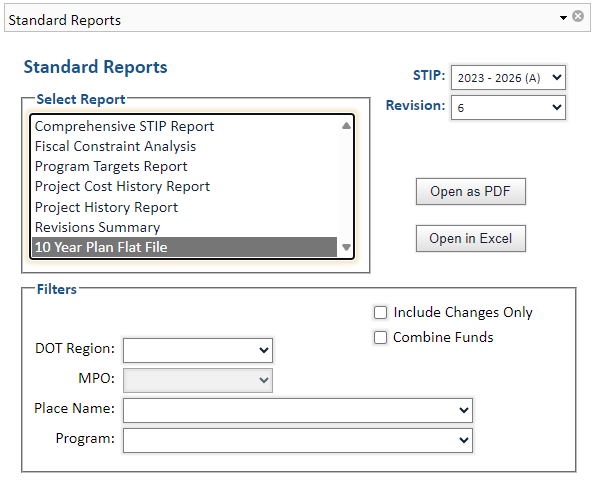The width and height of the screenshot is (596, 490).
Task: Open the Revision dropdown
Action: (x=508, y=108)
